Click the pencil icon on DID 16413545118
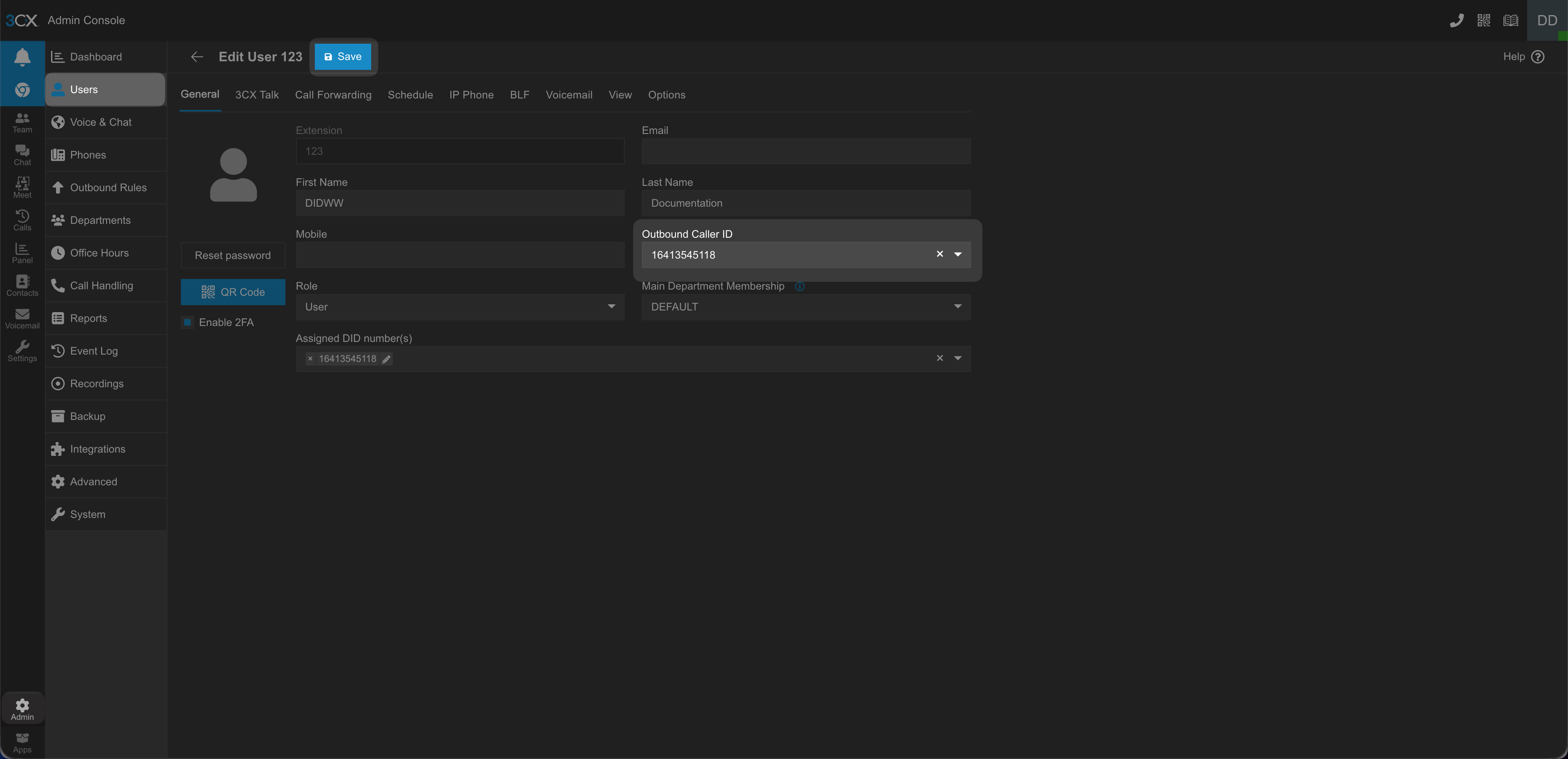The height and width of the screenshot is (759, 1568). click(386, 359)
